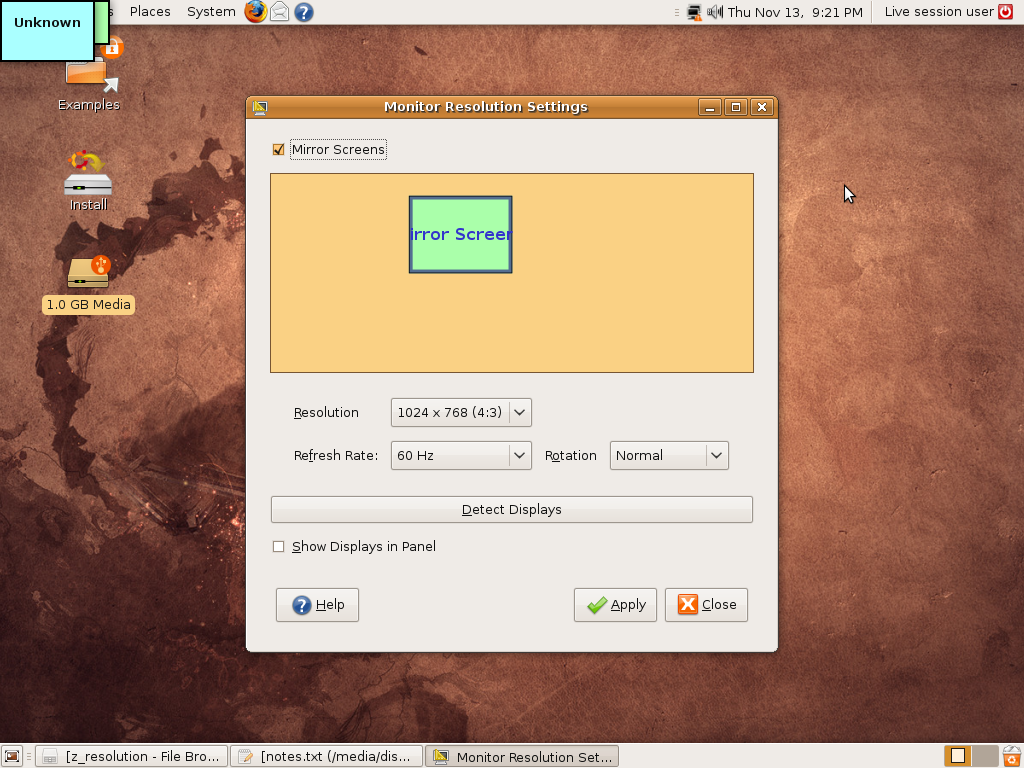Click the volume speaker icon
Image resolution: width=1024 pixels, height=768 pixels.
point(715,12)
